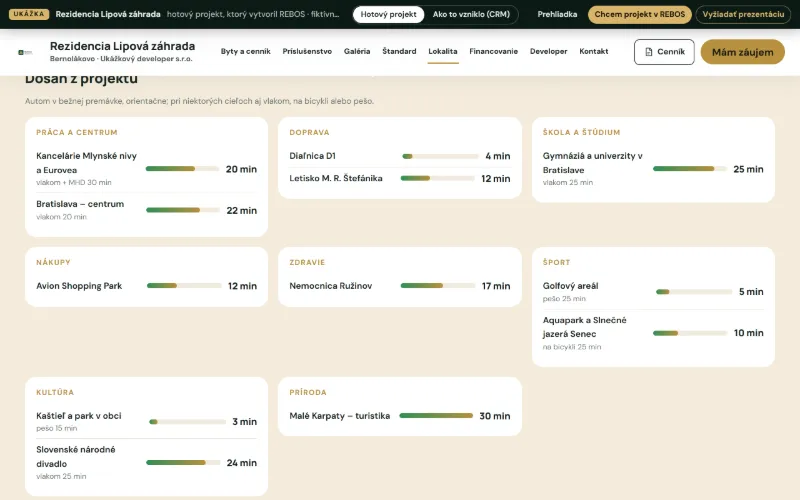Click the Avion Shopping Park row

click(x=146, y=286)
